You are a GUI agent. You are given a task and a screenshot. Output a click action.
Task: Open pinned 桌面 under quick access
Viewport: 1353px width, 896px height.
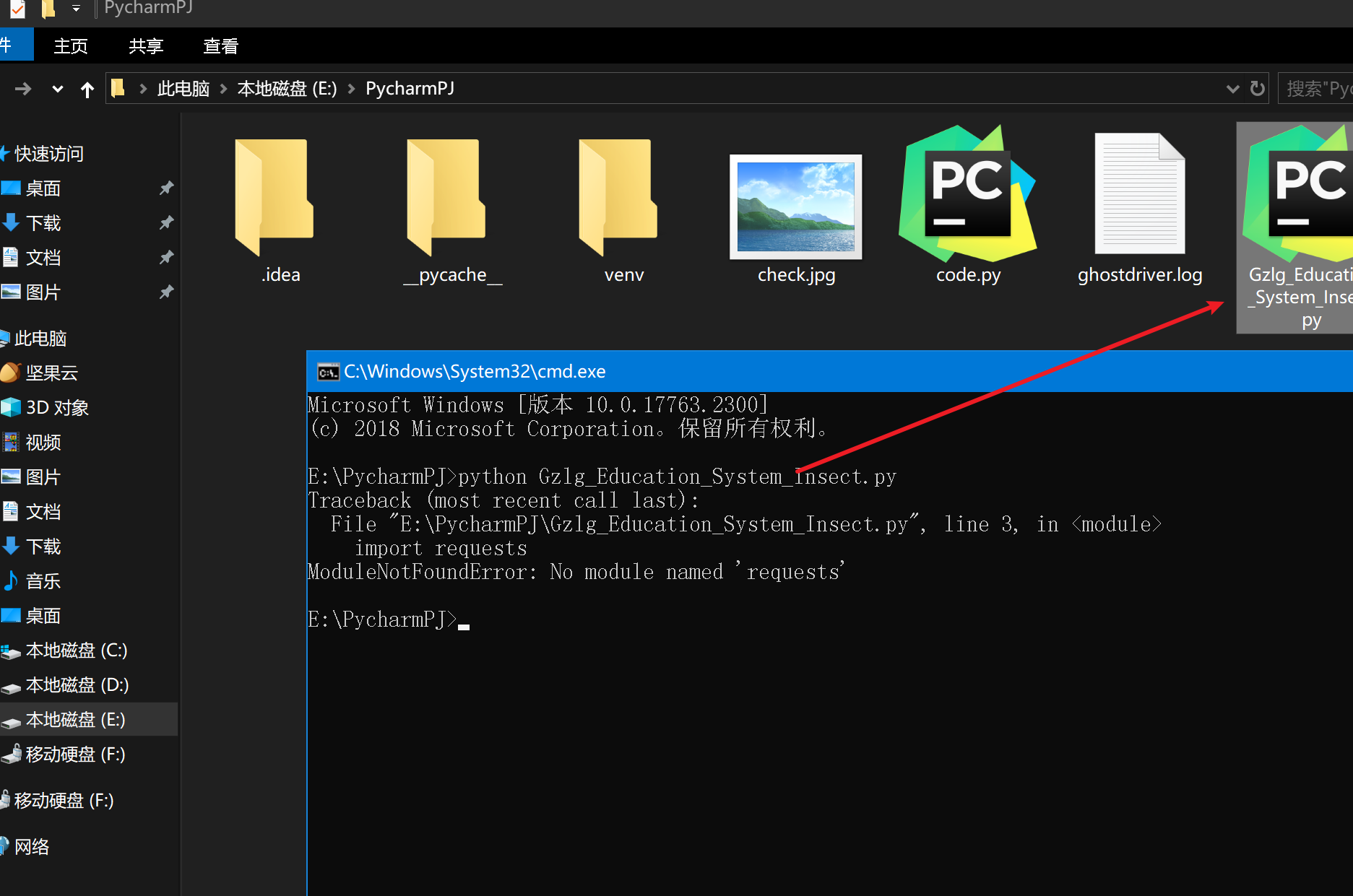43,188
